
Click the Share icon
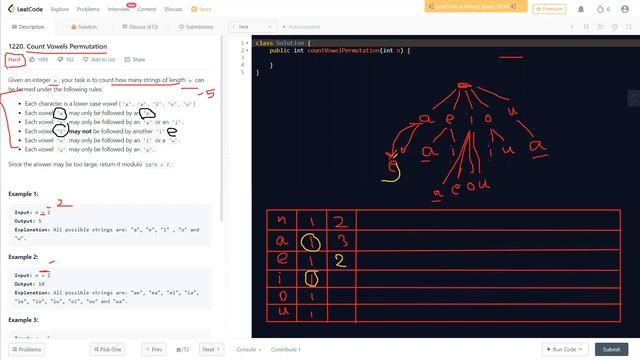pos(127,60)
